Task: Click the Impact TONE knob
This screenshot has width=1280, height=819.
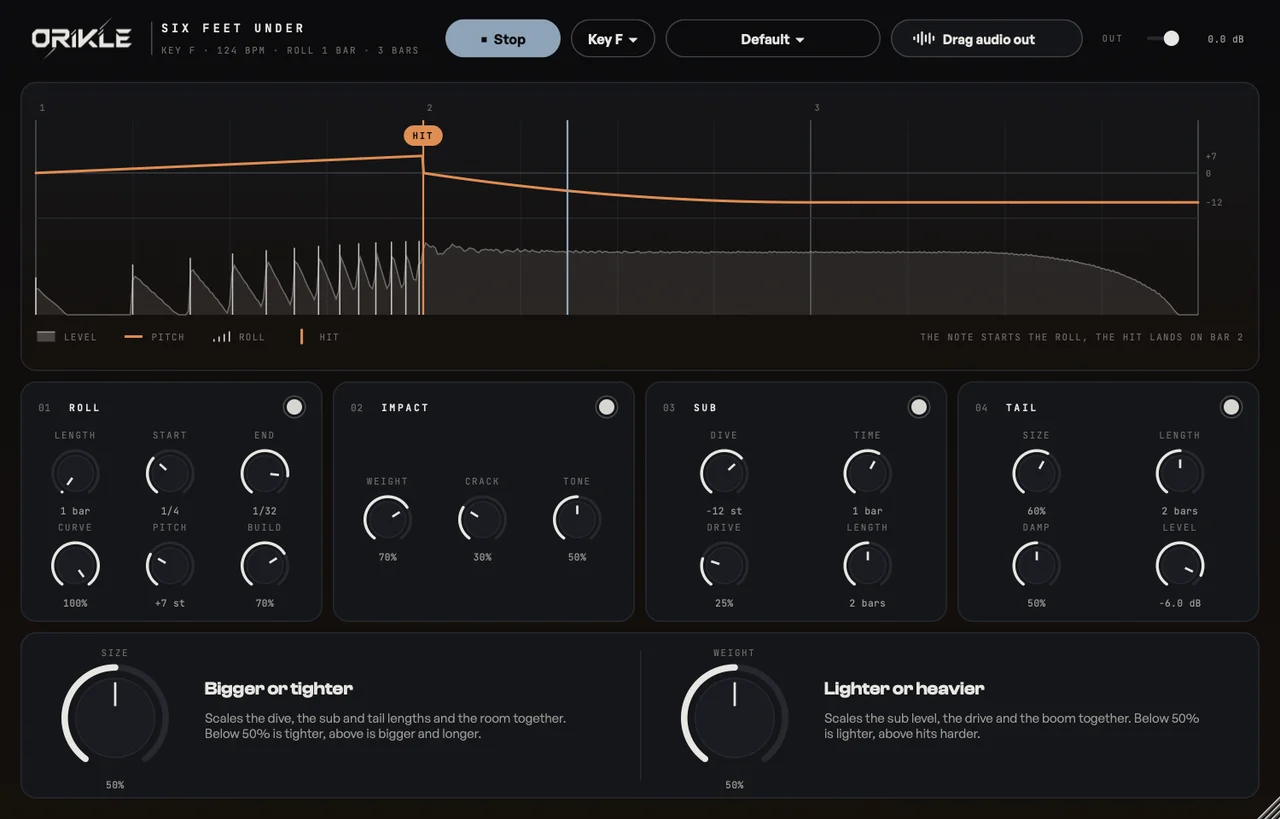Action: [x=577, y=519]
